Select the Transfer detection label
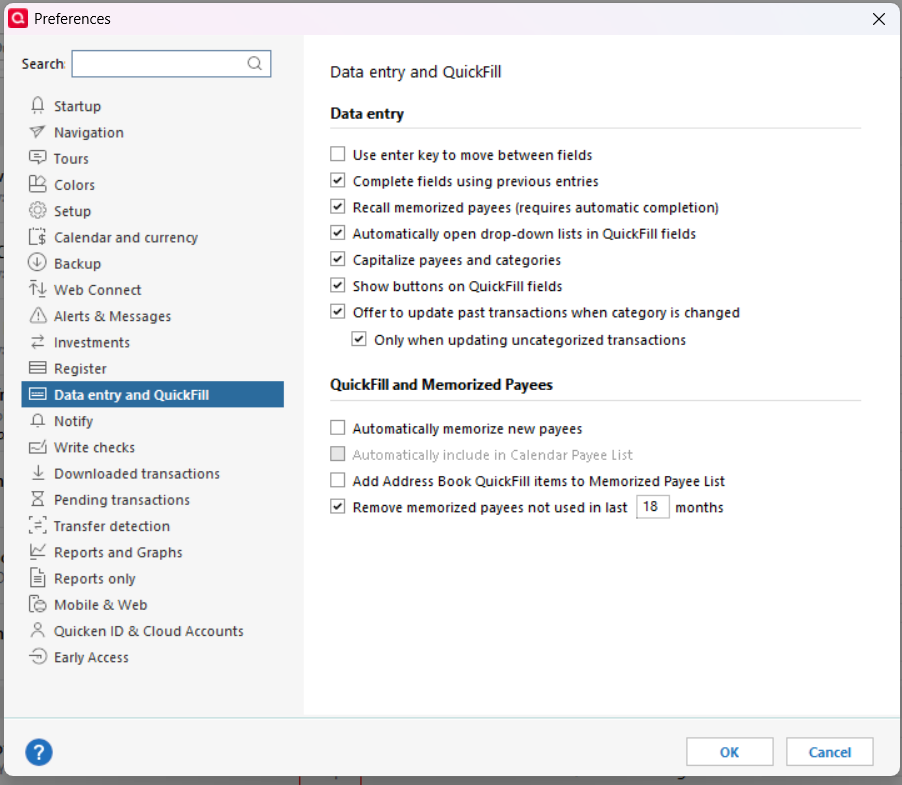The image size is (902, 785). pyautogui.click(x=112, y=526)
